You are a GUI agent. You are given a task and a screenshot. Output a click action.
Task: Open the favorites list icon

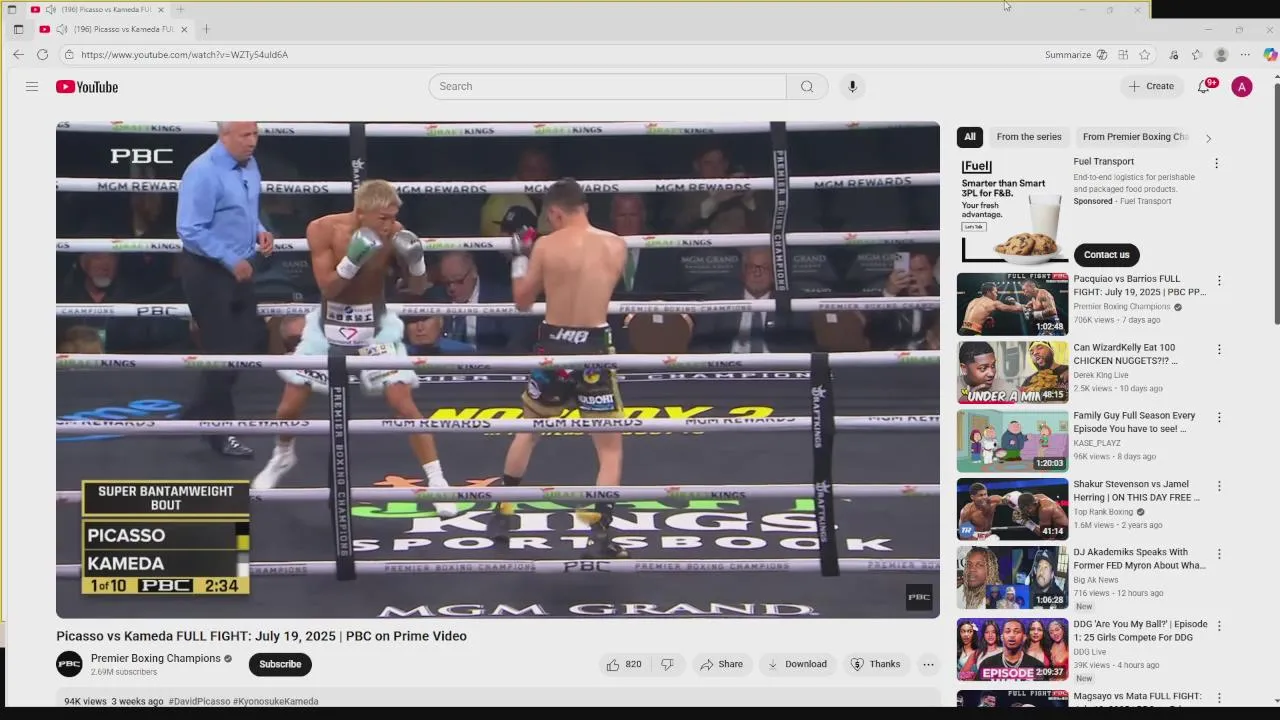[1197, 55]
